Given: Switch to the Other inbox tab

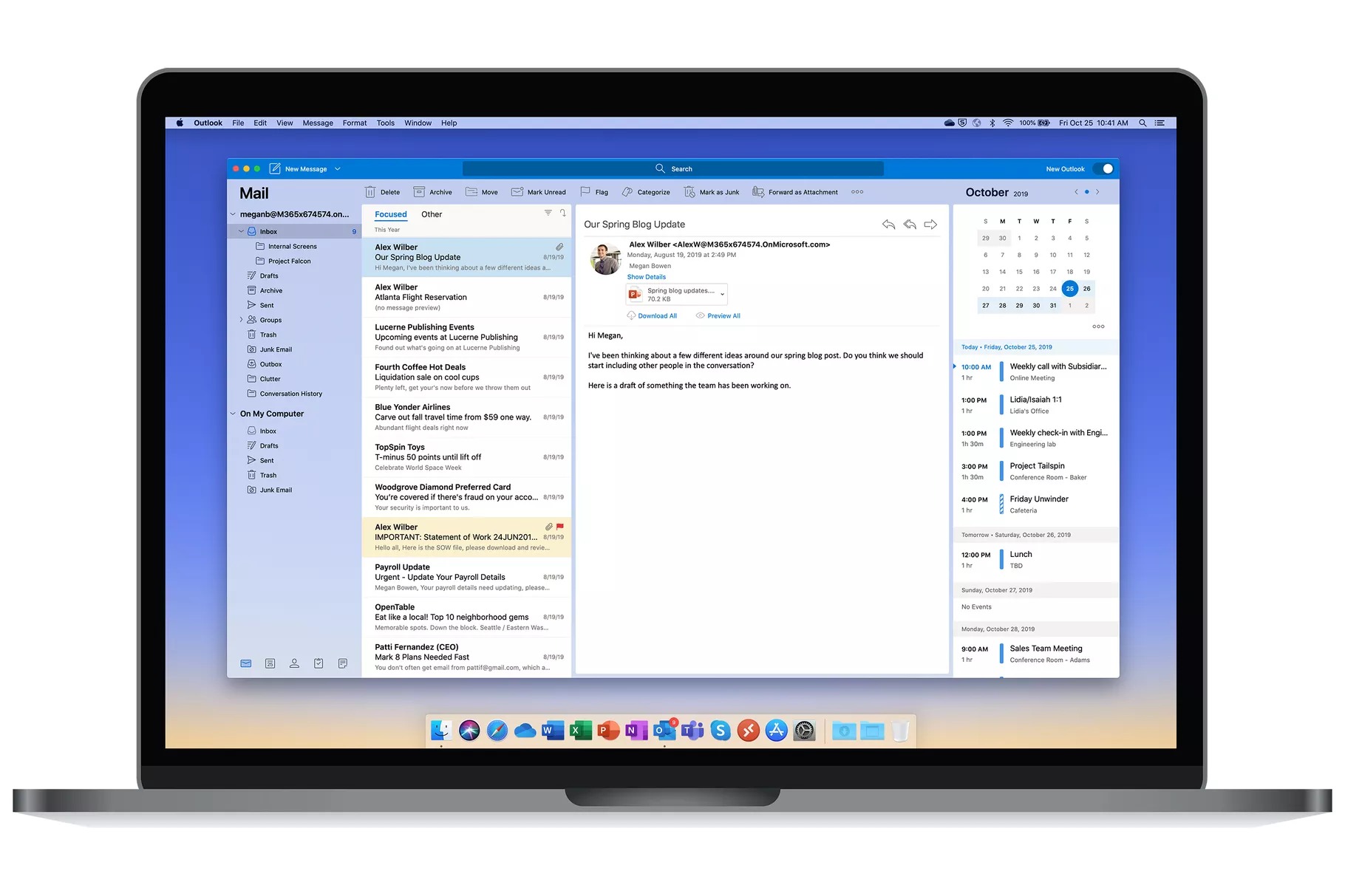Looking at the screenshot, I should [432, 214].
